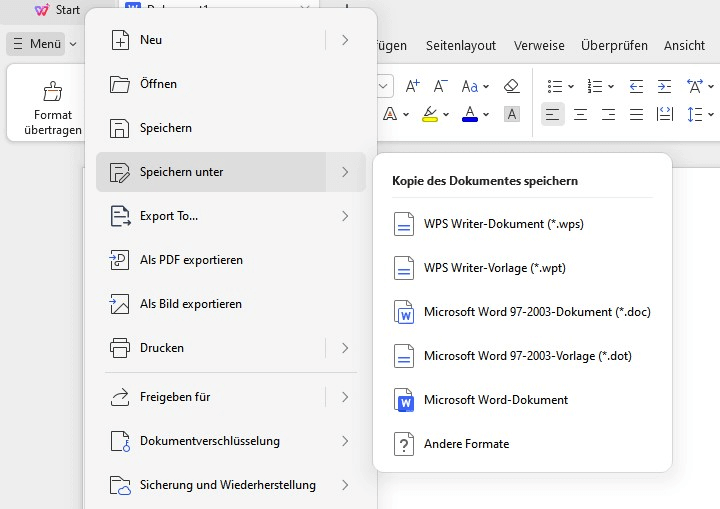Open the numbered list dropdown arrow

click(x=611, y=86)
